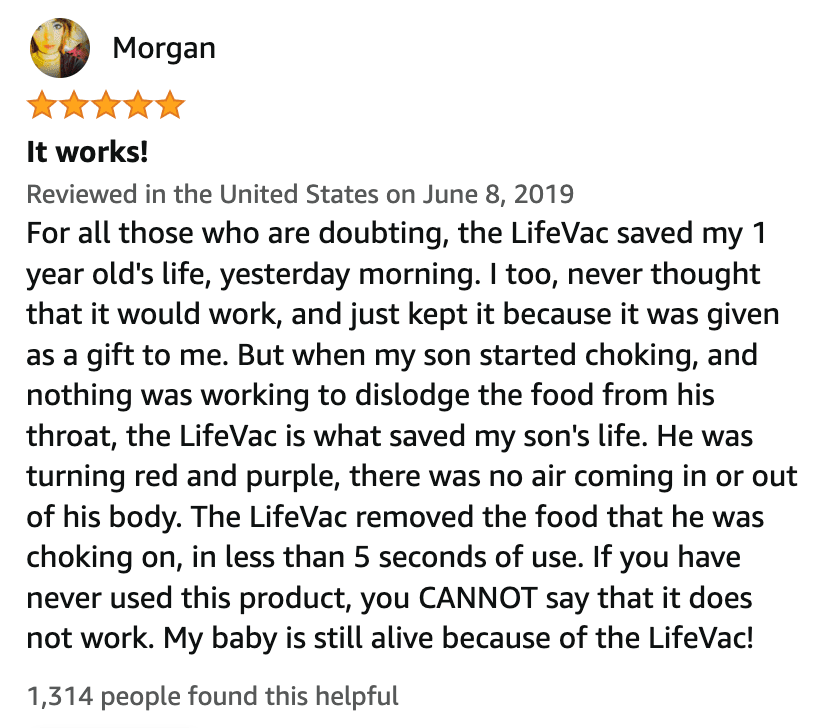Click "1,314 people found this helpful" text
Image resolution: width=818 pixels, height=728 pixels.
click(x=213, y=696)
